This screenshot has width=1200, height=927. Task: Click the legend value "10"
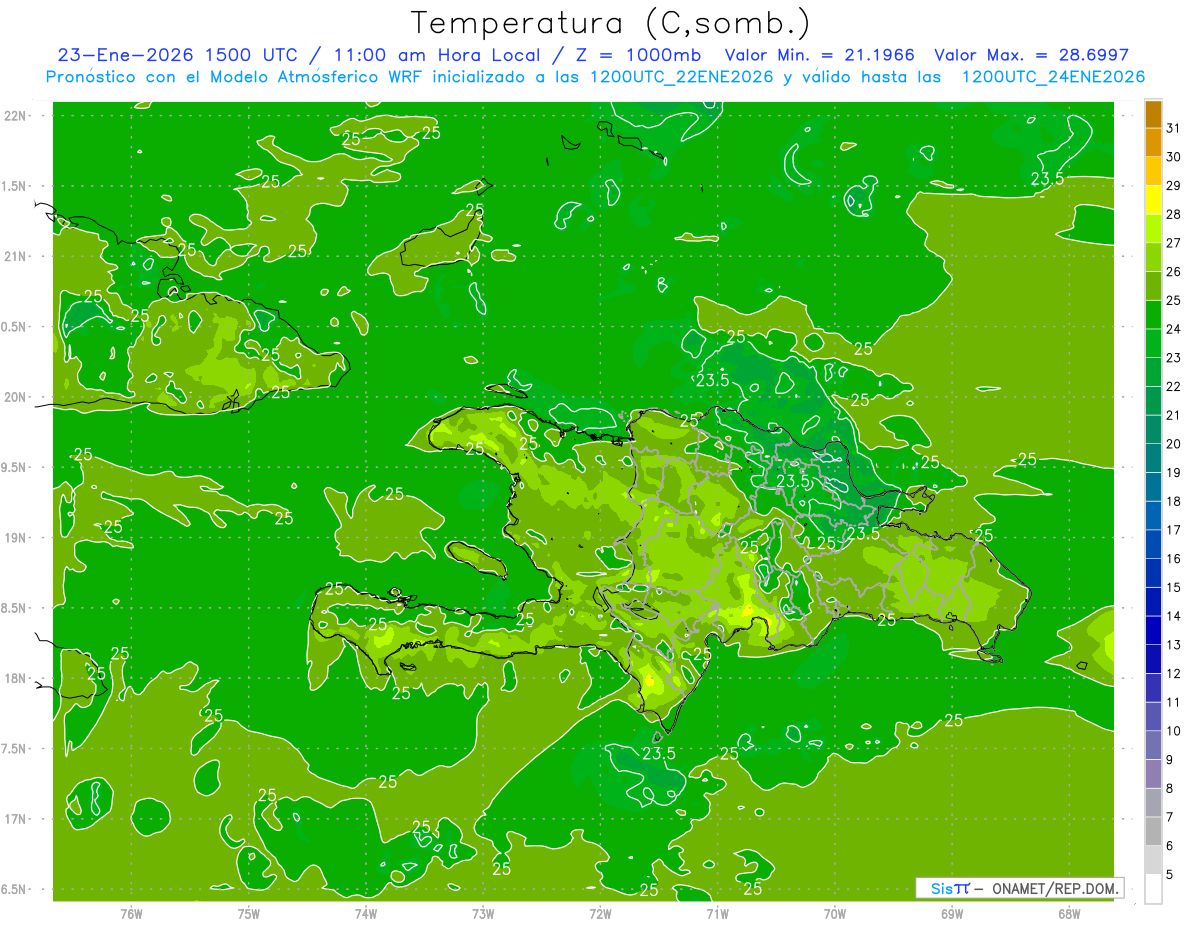tap(1174, 731)
